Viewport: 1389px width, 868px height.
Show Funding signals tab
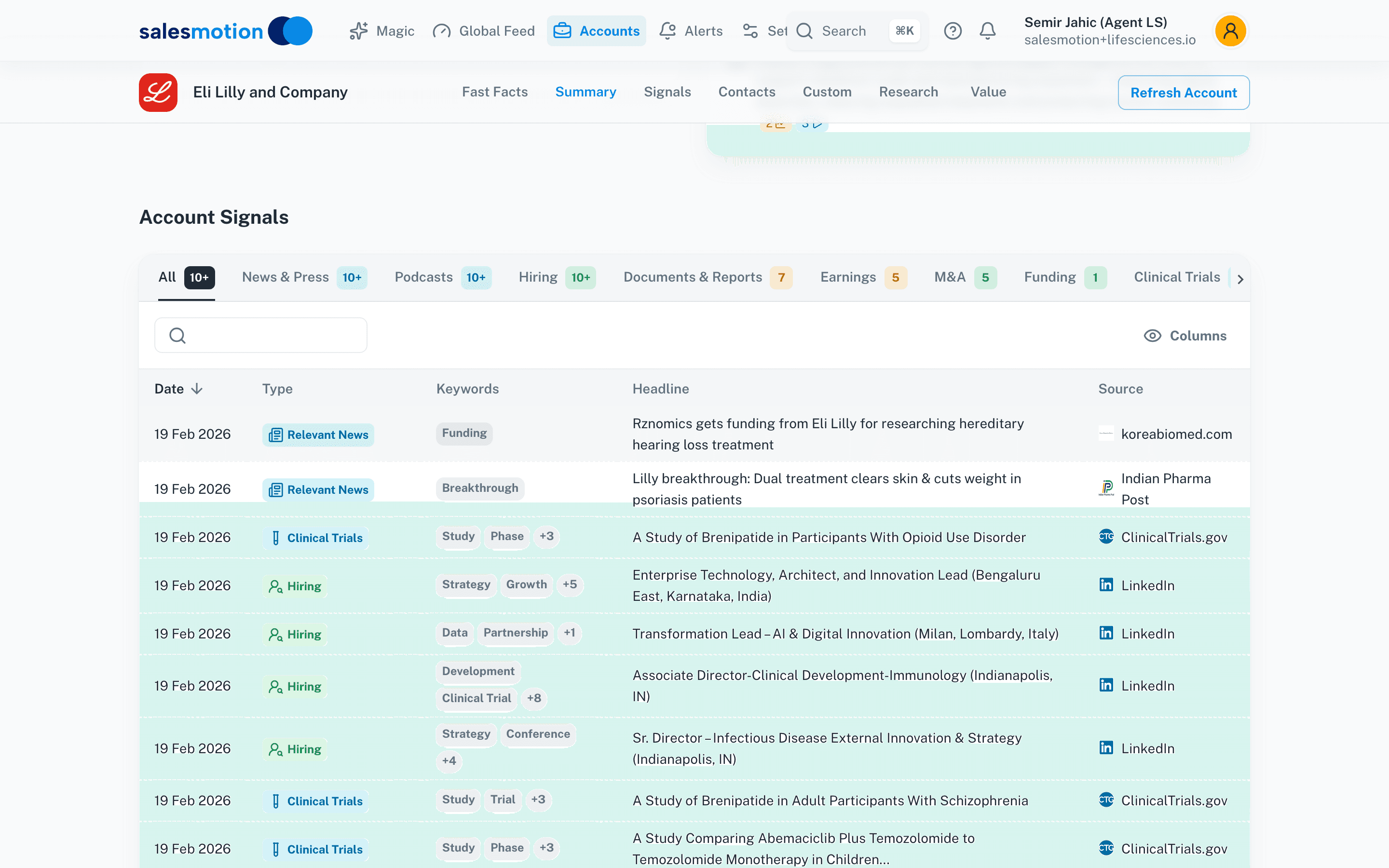1065,278
